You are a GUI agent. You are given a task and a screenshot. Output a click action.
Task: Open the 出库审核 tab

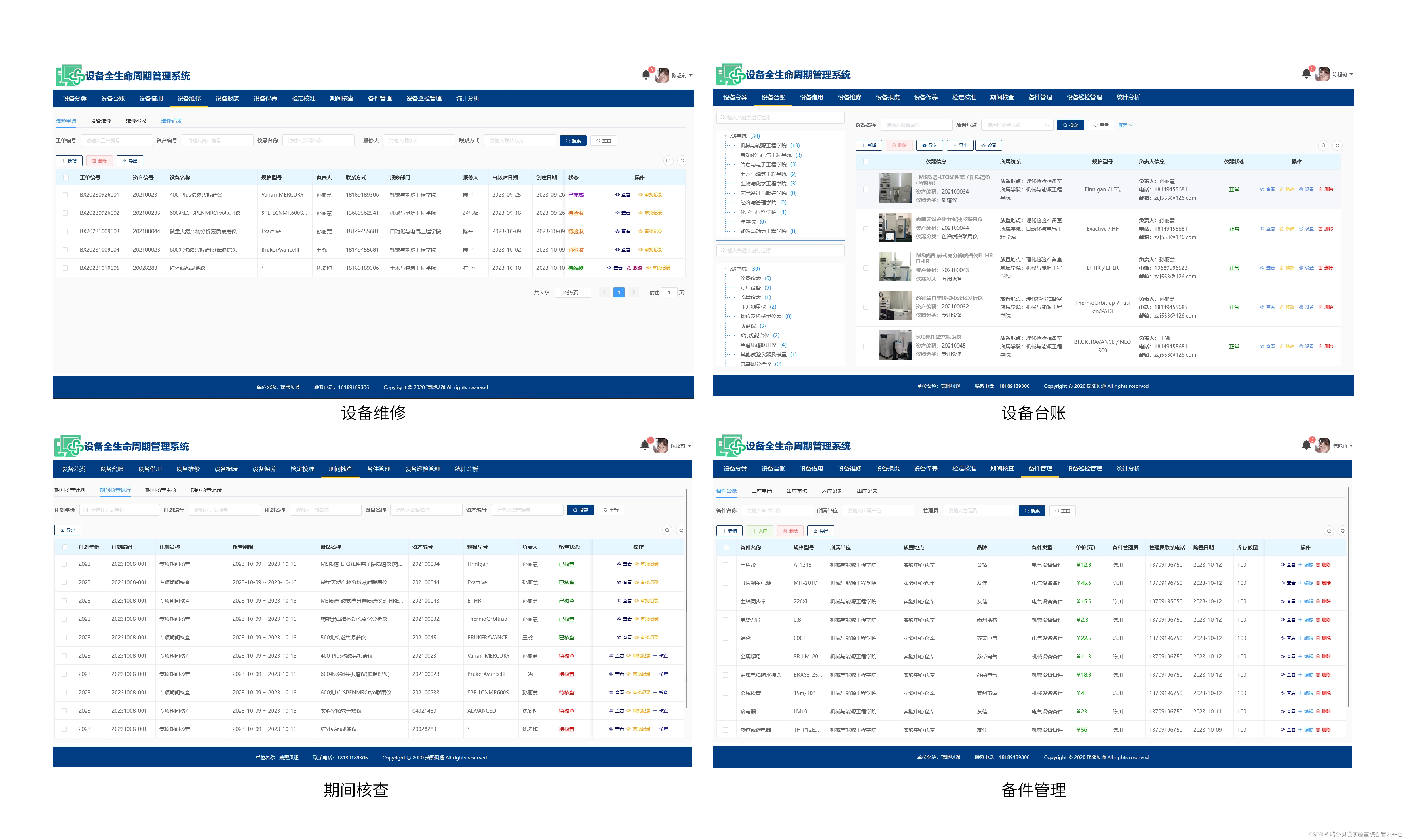[x=796, y=491]
